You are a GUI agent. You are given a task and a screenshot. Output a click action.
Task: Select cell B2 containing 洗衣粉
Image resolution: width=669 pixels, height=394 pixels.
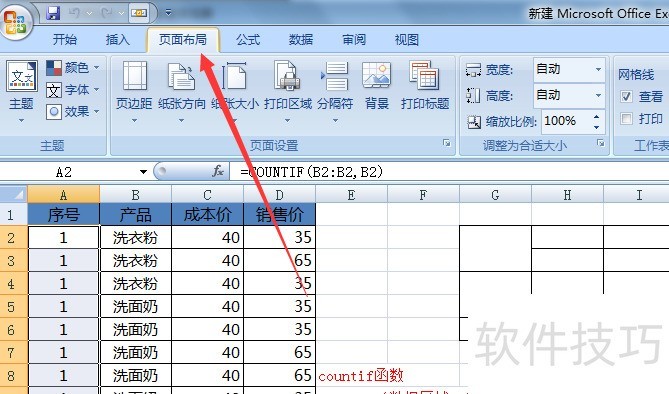pyautogui.click(x=136, y=237)
